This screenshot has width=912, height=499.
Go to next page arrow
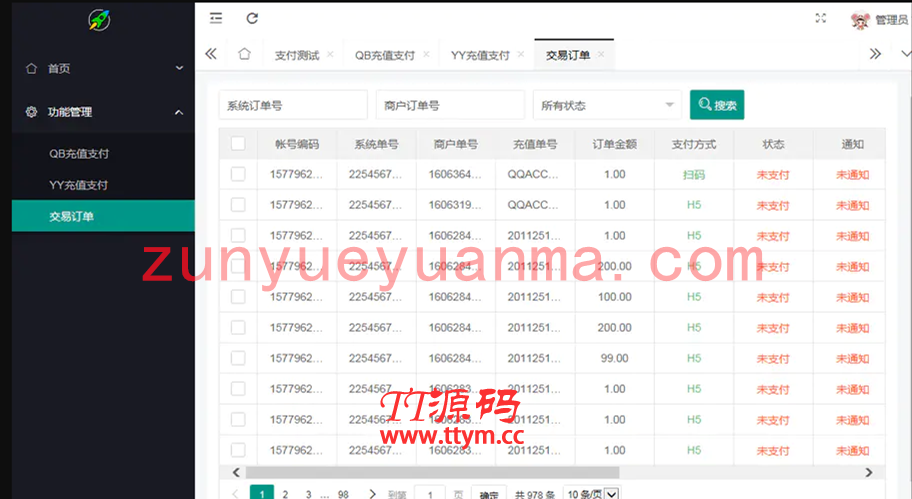tap(372, 494)
